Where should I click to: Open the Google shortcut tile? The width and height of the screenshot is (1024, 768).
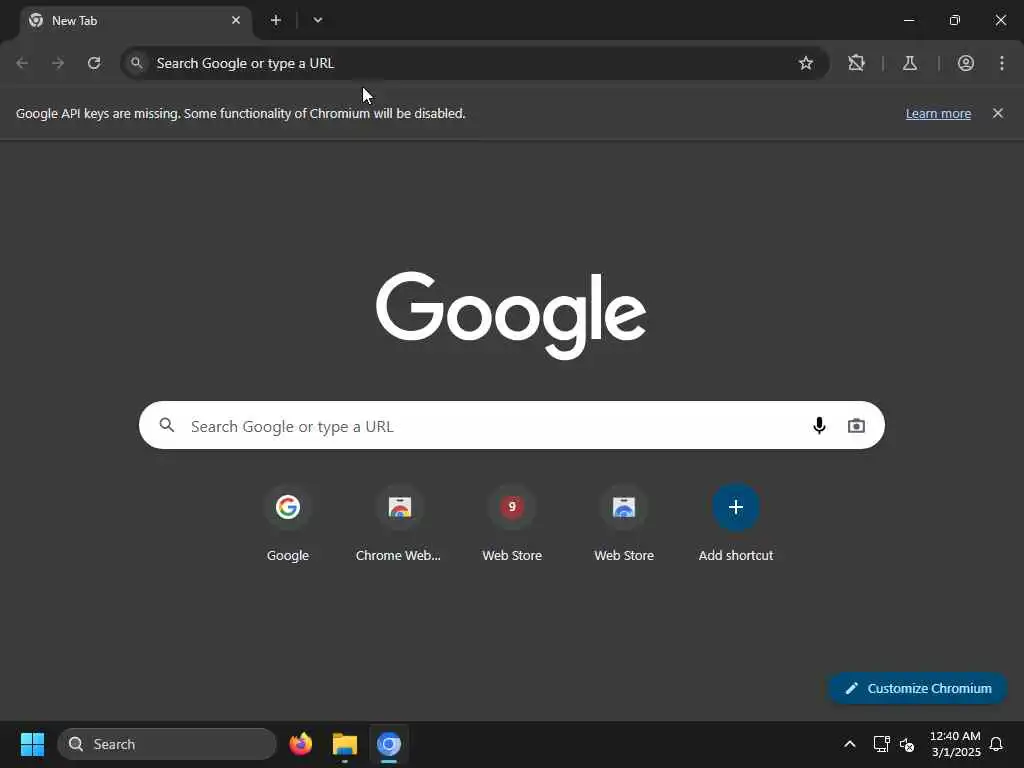288,524
